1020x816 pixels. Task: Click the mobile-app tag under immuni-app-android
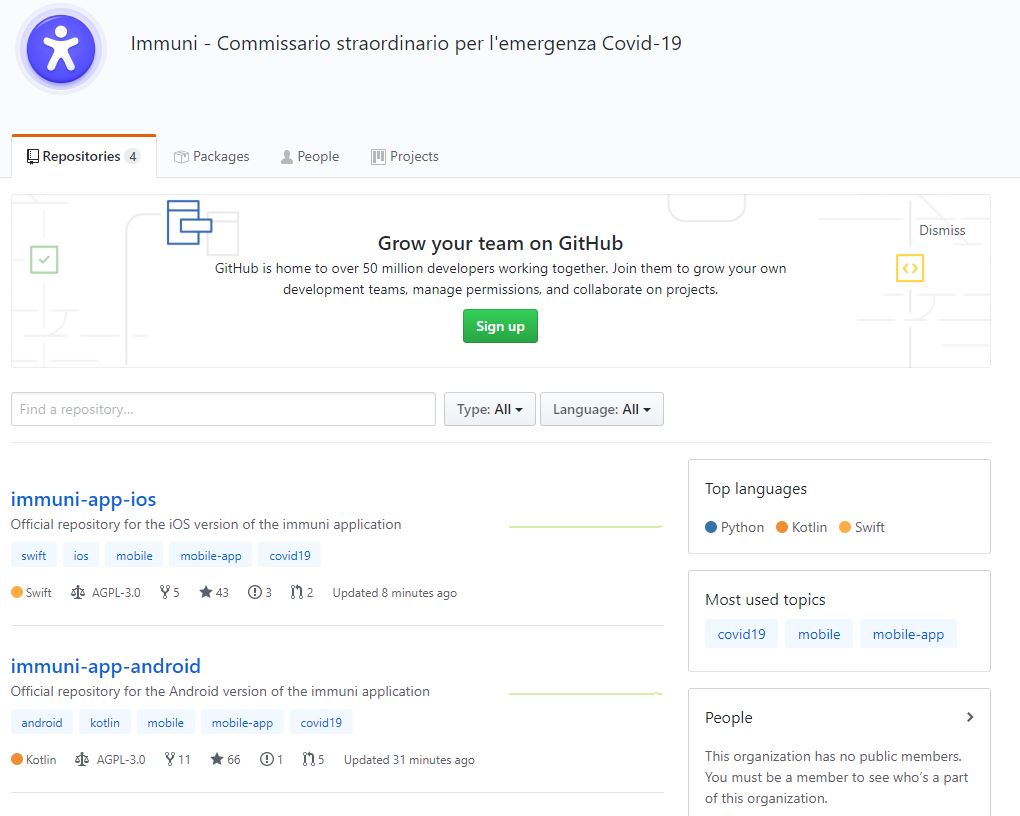[242, 722]
